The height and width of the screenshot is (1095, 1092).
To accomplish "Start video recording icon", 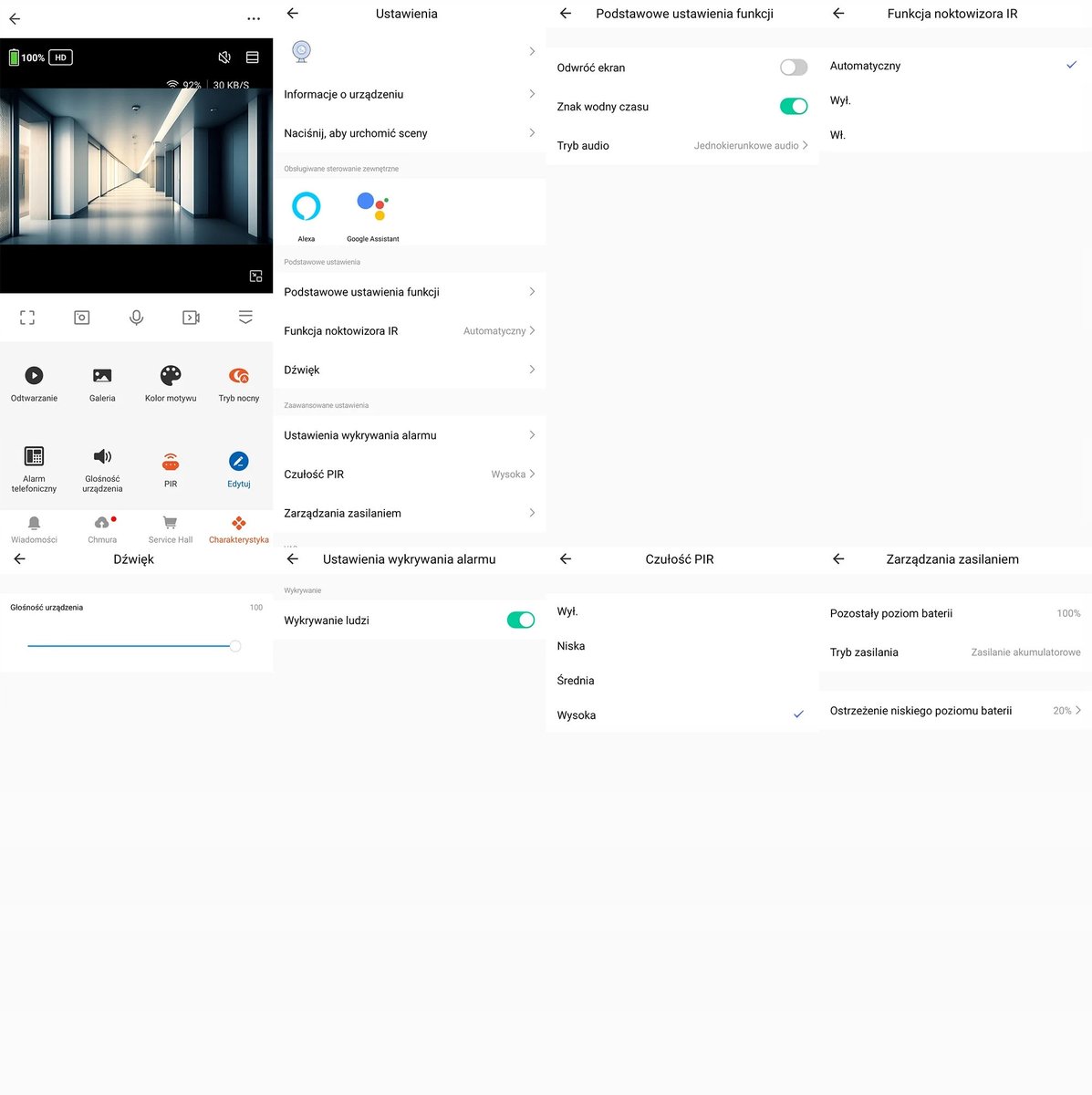I will tap(191, 318).
